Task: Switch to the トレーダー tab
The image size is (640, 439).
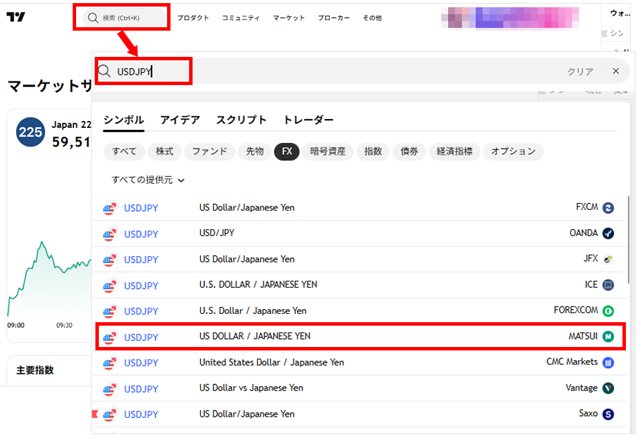Action: [x=308, y=120]
